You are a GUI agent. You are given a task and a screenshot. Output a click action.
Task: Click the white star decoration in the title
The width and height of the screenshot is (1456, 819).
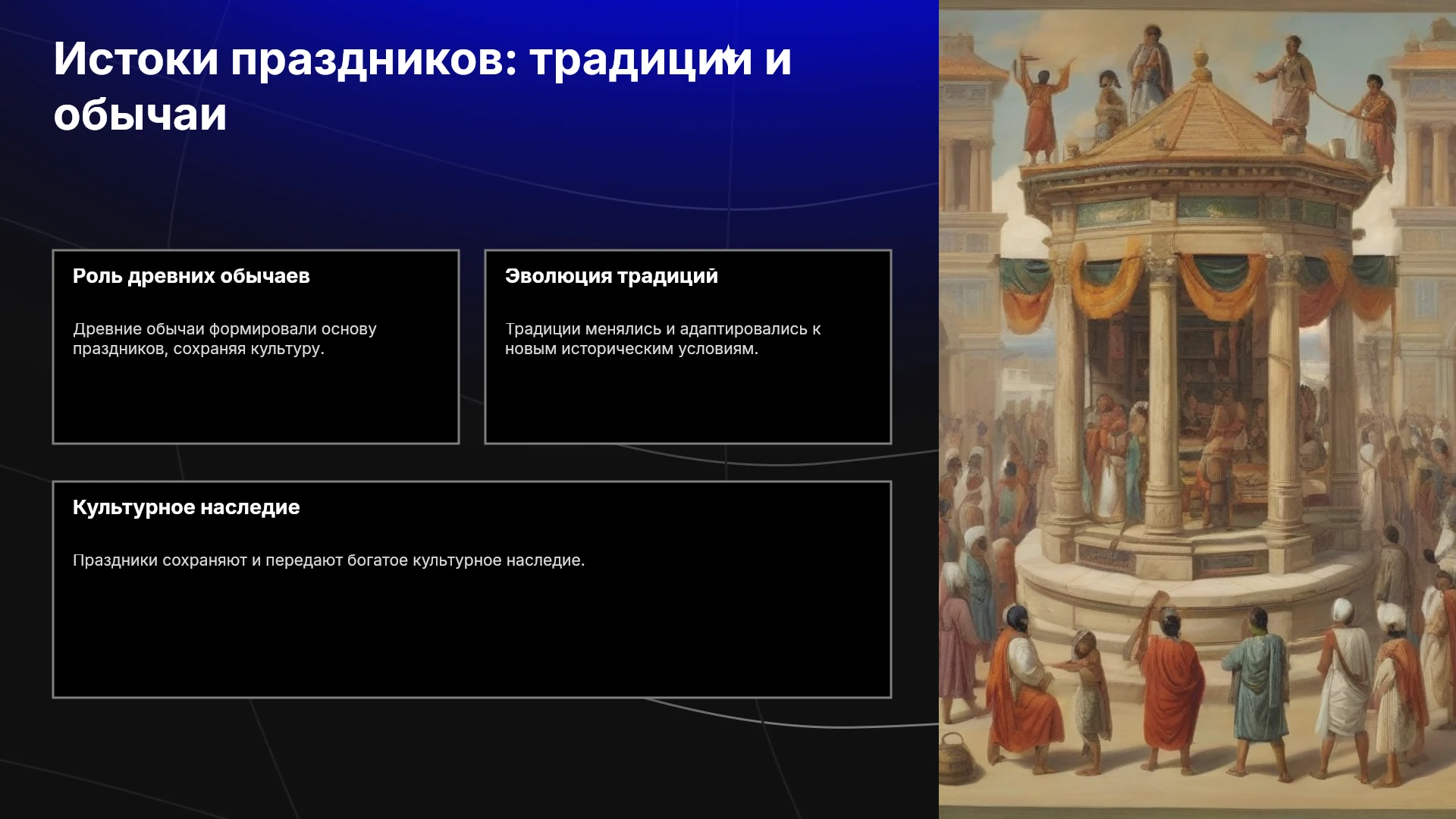click(x=728, y=56)
